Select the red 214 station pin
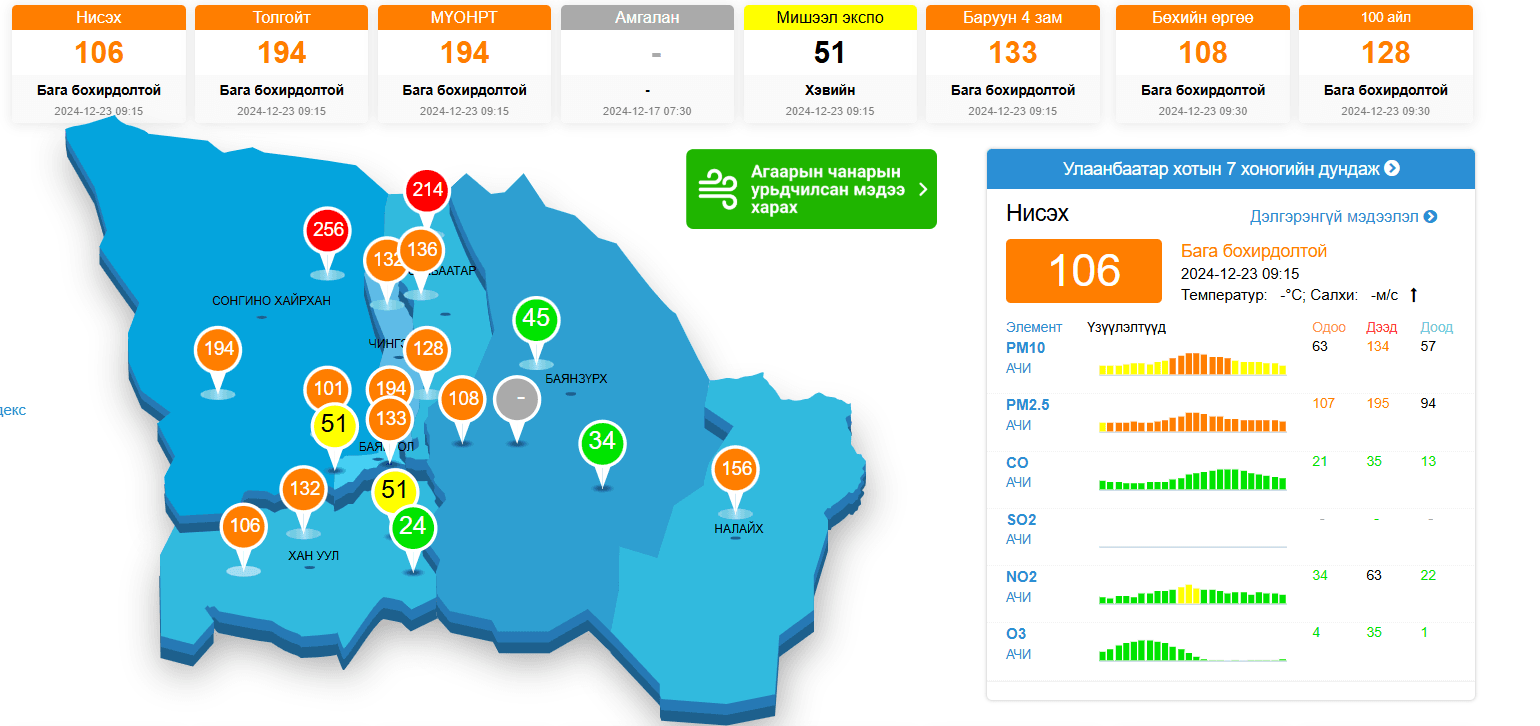 pos(428,190)
